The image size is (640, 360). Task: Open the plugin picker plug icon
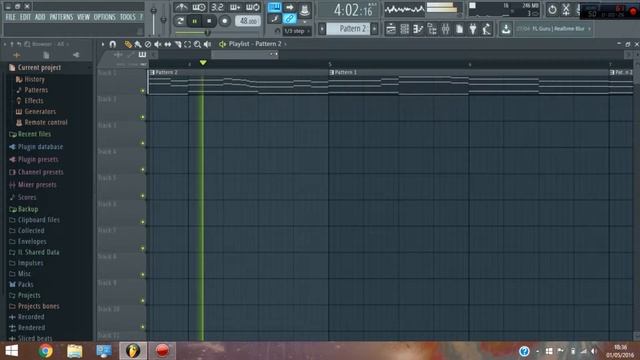[473, 29]
